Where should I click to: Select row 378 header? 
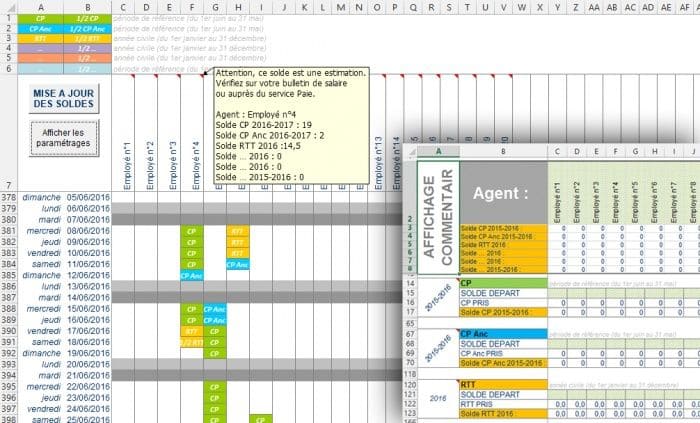tap(8, 197)
